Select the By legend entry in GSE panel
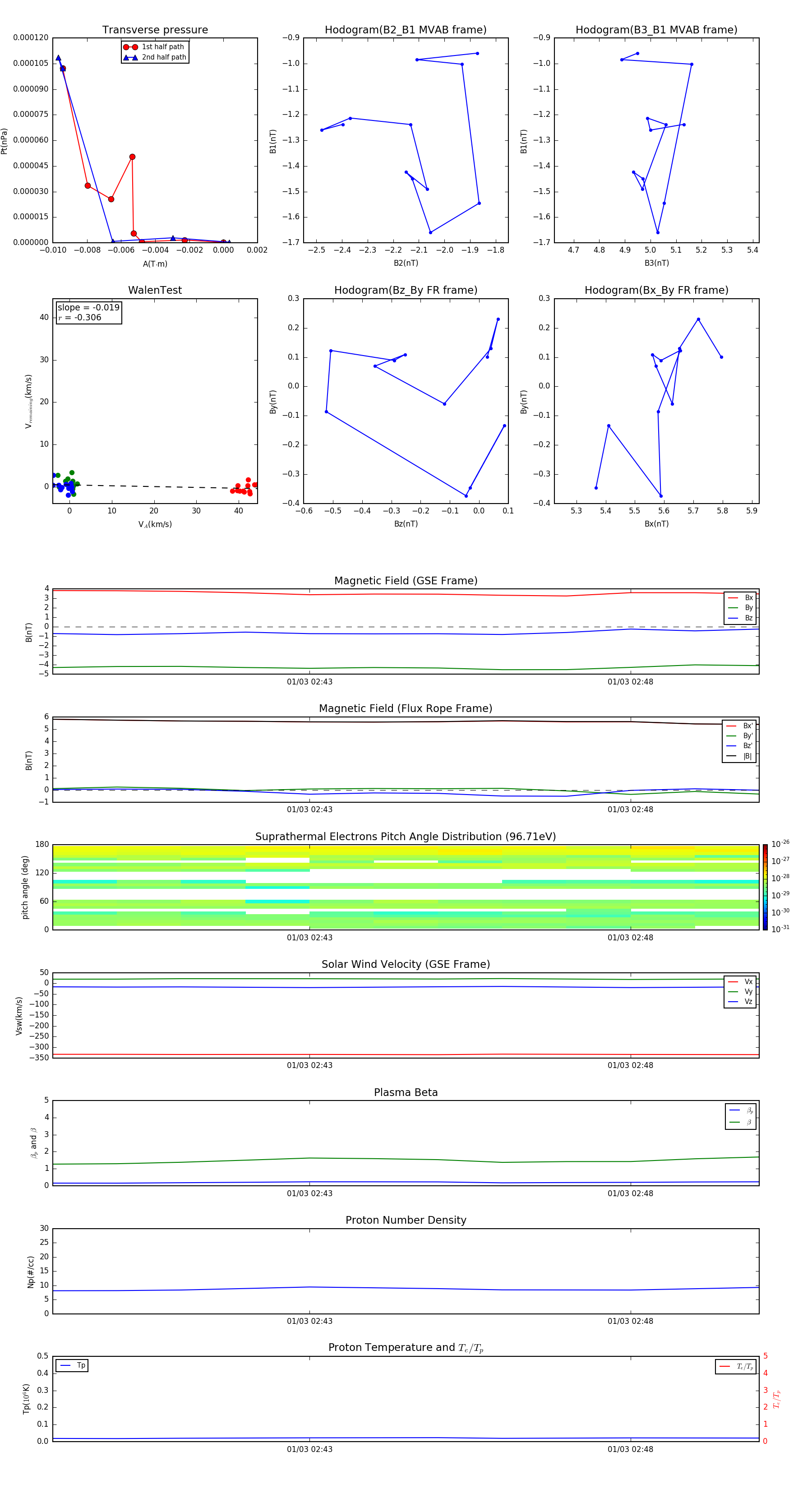Screen dimensions: 812x1489 click(x=740, y=607)
